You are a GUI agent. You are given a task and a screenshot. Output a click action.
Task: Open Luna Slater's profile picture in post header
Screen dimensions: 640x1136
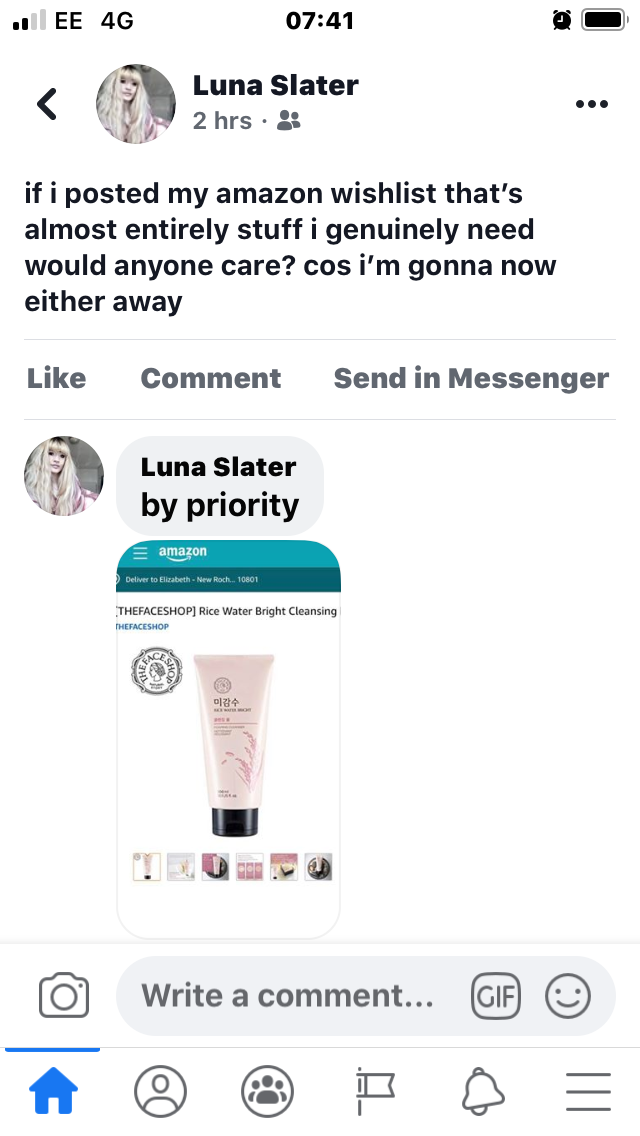136,104
